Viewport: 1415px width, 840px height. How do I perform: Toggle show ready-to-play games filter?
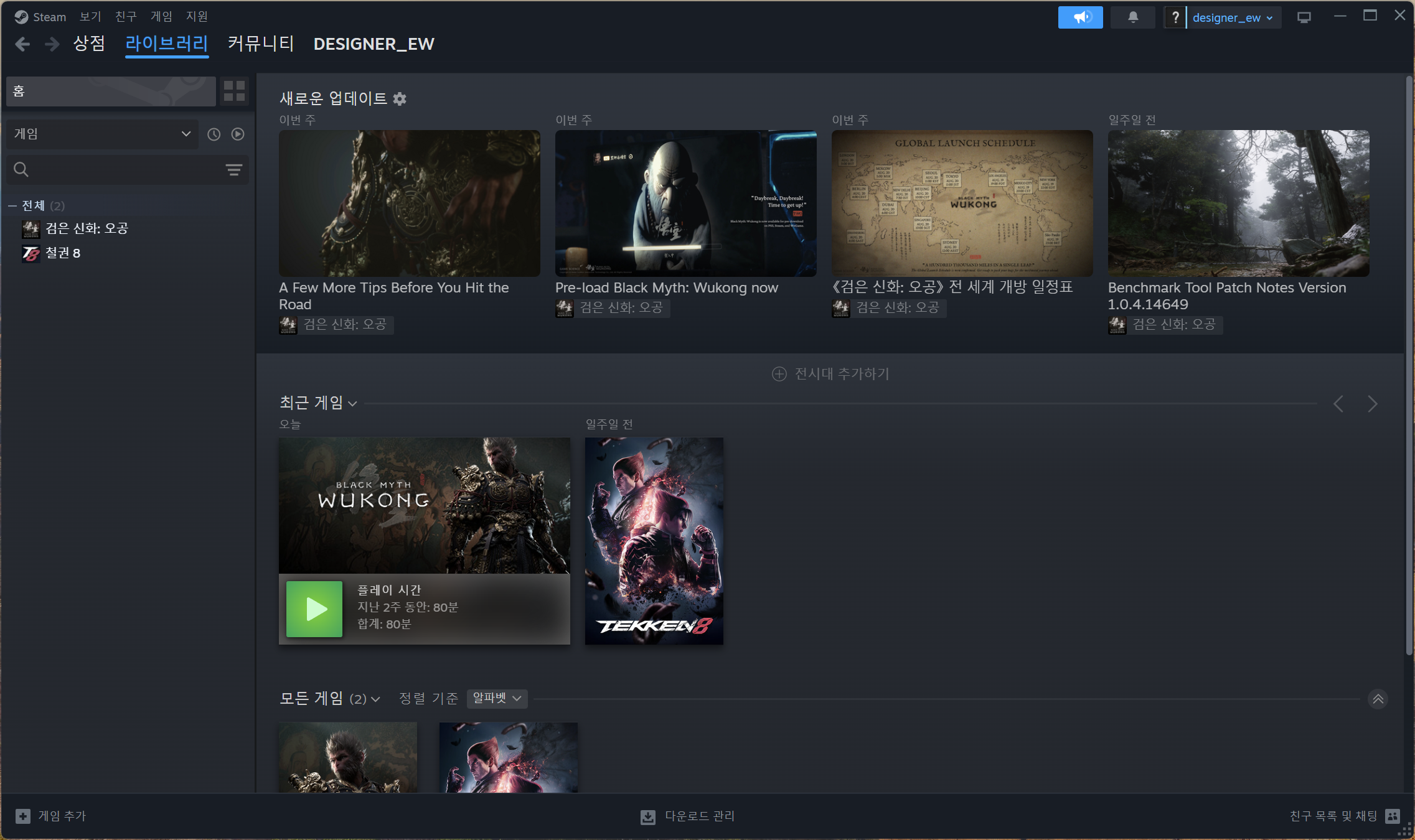click(x=238, y=134)
